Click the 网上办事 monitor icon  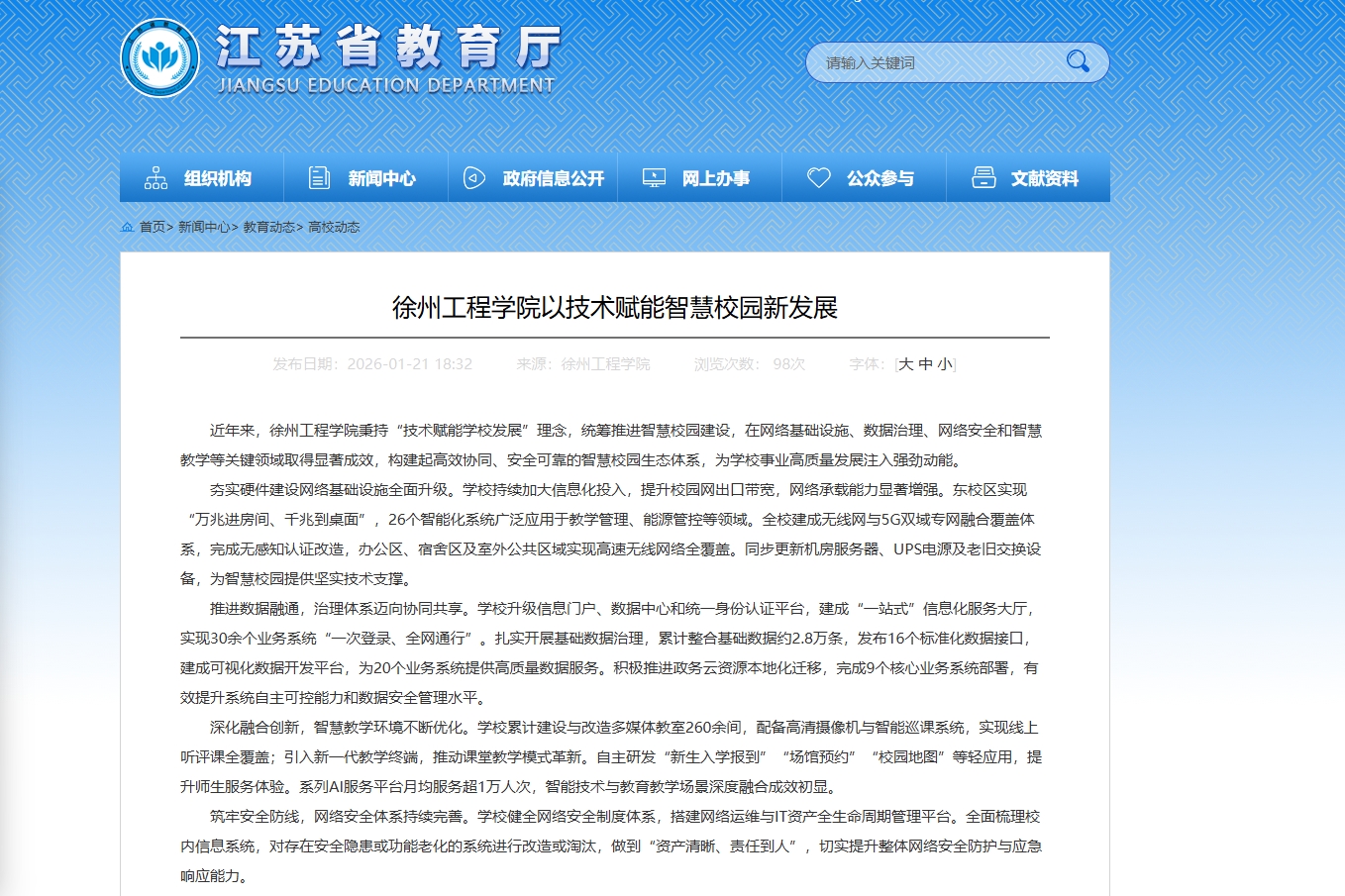tap(654, 178)
